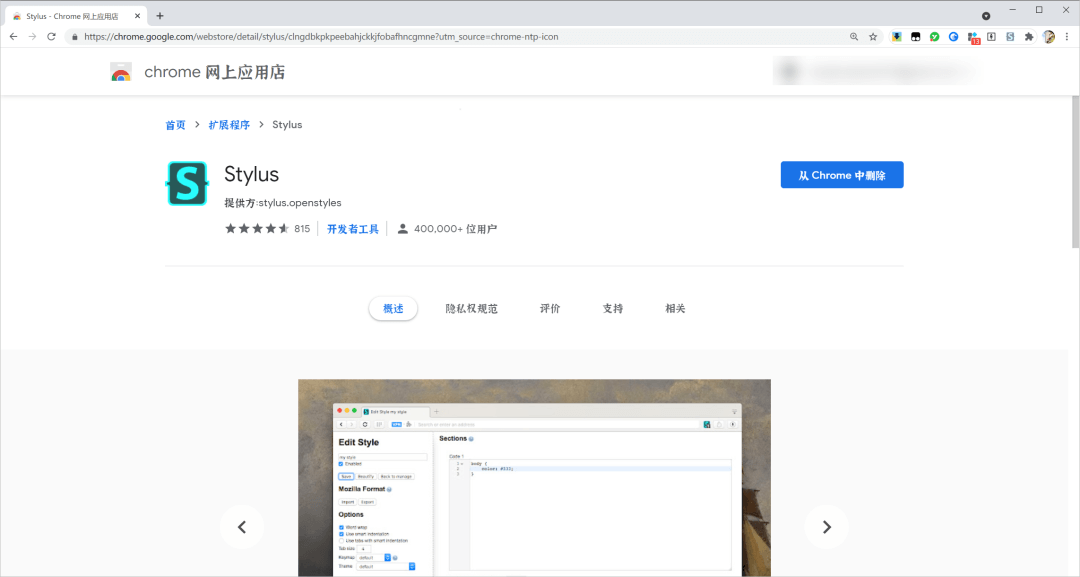Click 从 Chrome 中删除 button

tap(842, 175)
